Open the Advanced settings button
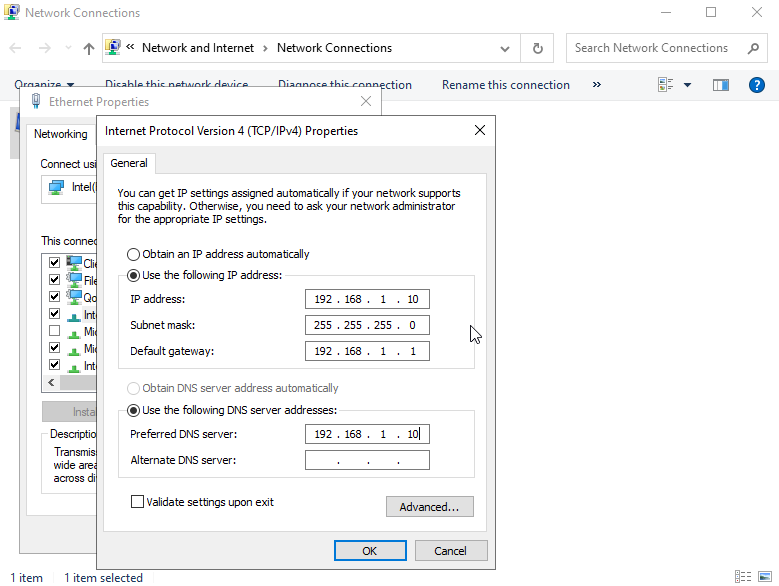This screenshot has width=779, height=586. pyautogui.click(x=430, y=507)
